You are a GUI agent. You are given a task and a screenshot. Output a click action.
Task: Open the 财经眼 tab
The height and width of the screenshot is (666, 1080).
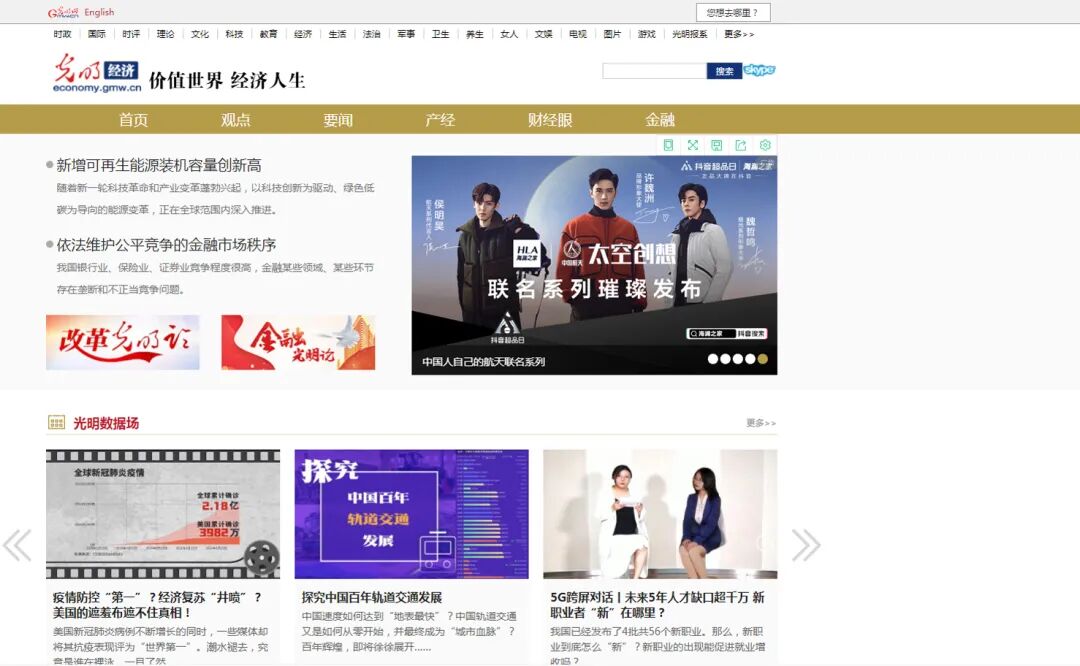550,120
